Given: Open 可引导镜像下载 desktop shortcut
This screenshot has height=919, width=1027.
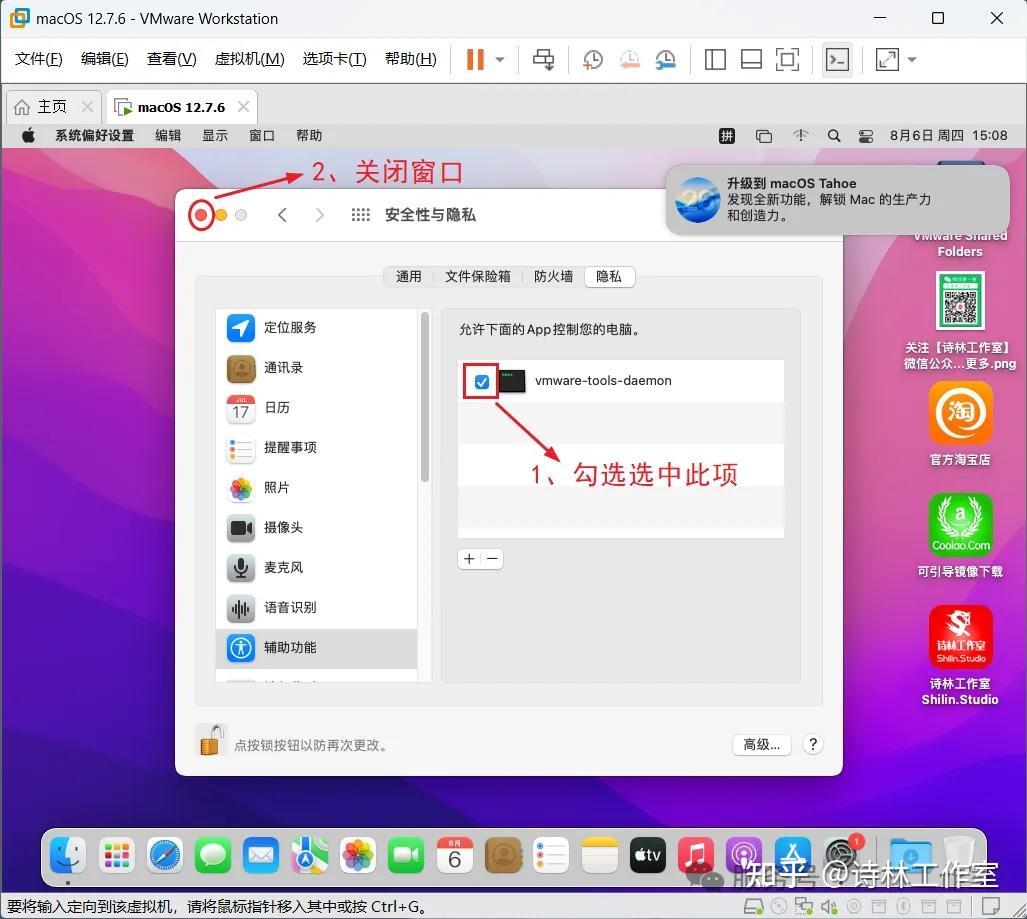Looking at the screenshot, I should [x=960, y=536].
